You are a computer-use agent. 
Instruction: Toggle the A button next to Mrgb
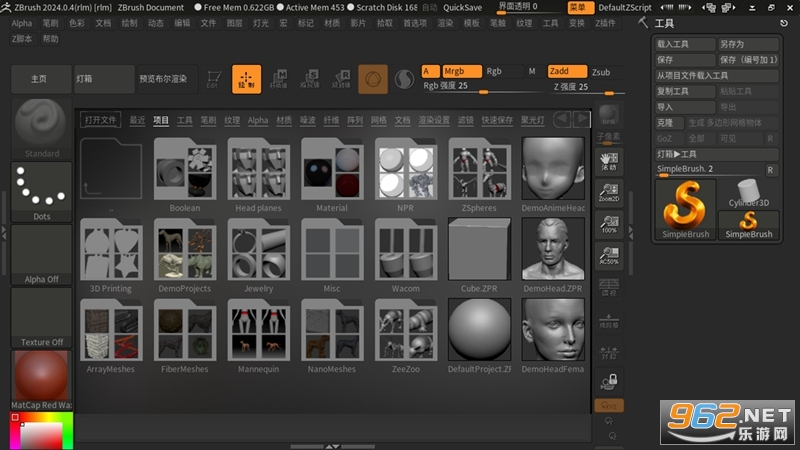(x=430, y=71)
